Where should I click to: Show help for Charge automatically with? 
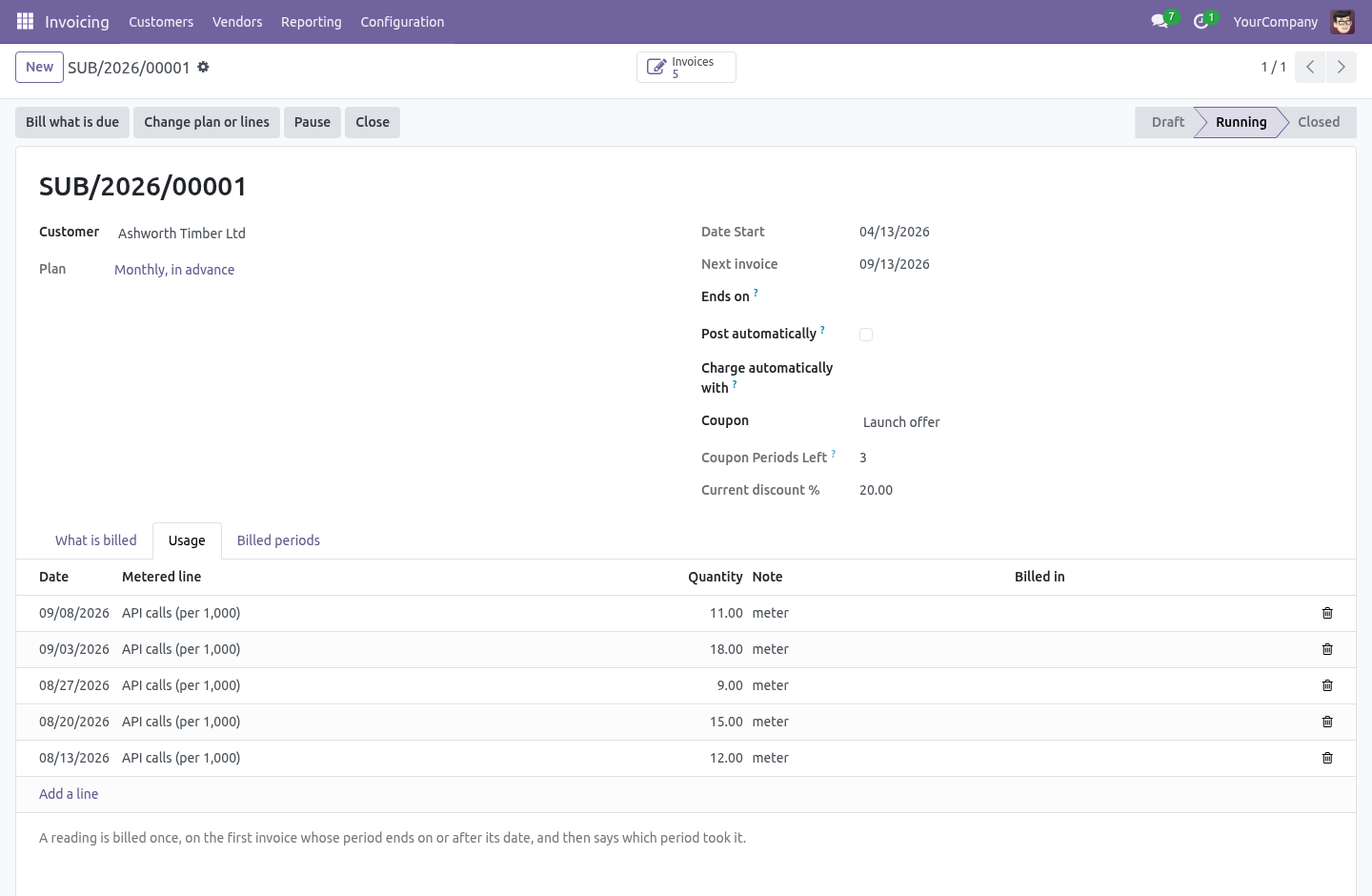[735, 384]
